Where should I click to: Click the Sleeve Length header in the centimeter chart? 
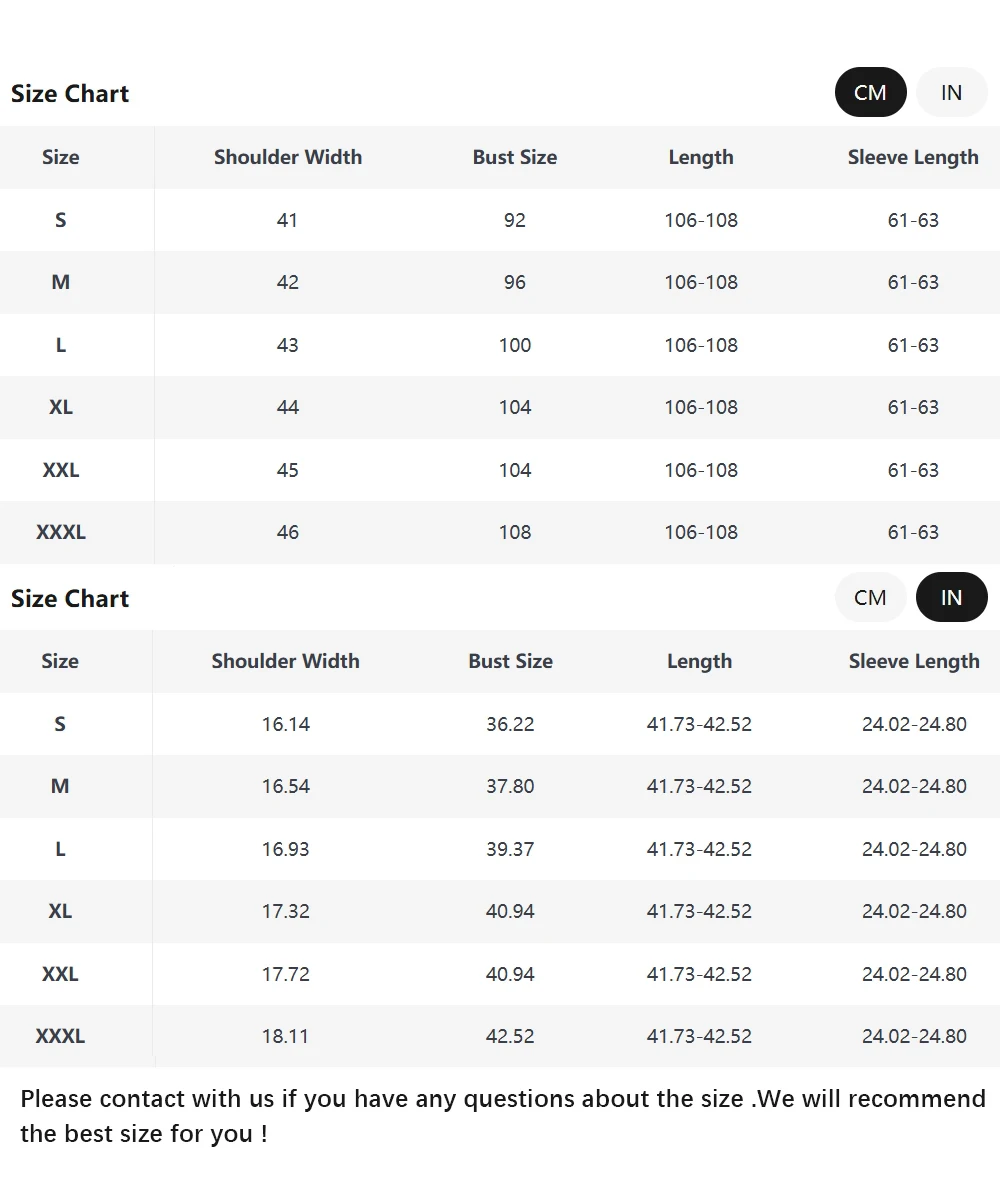coord(913,157)
